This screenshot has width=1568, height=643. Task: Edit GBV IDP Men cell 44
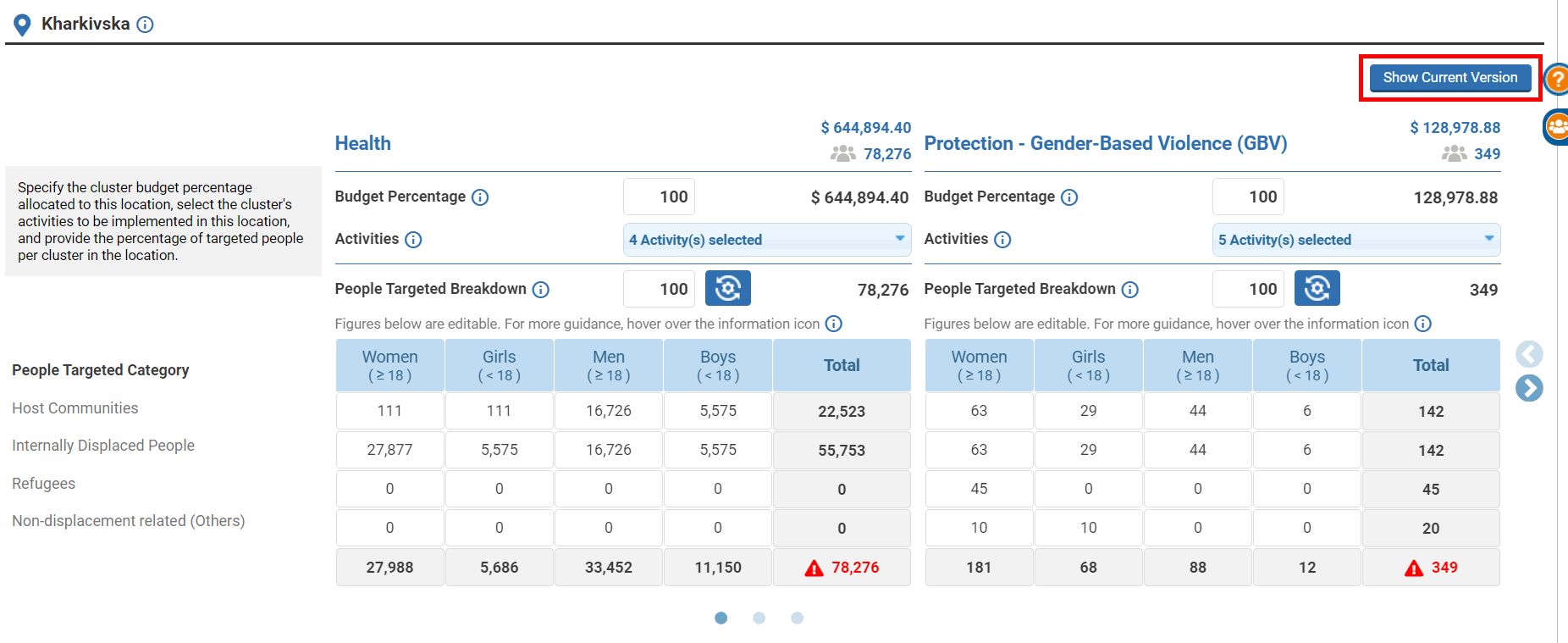pyautogui.click(x=1198, y=450)
